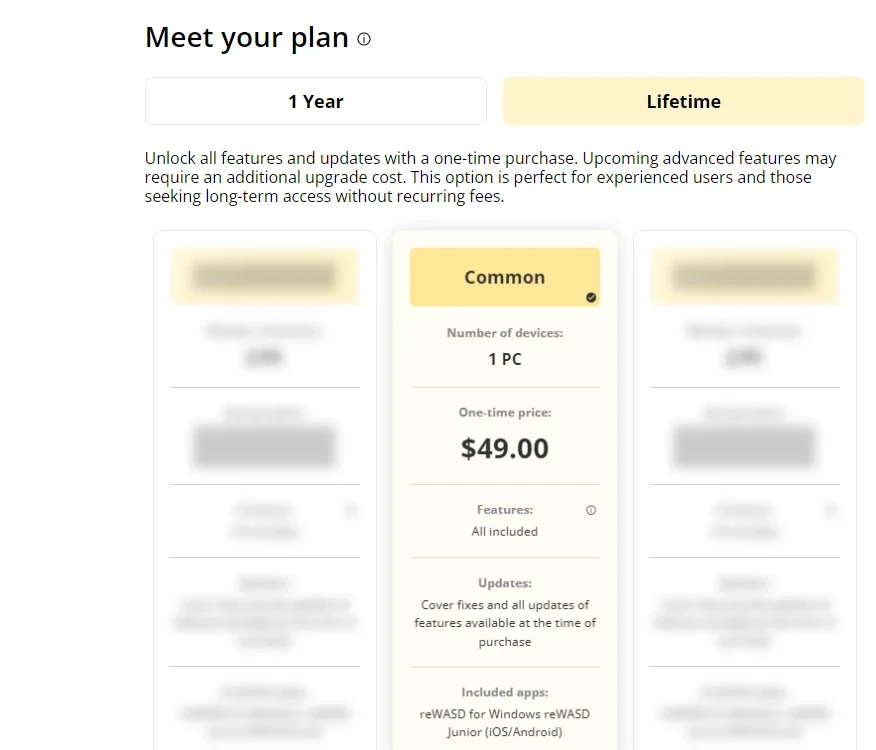This screenshot has width=876, height=750.
Task: Click the Included apps label in Common card
Action: tap(504, 692)
